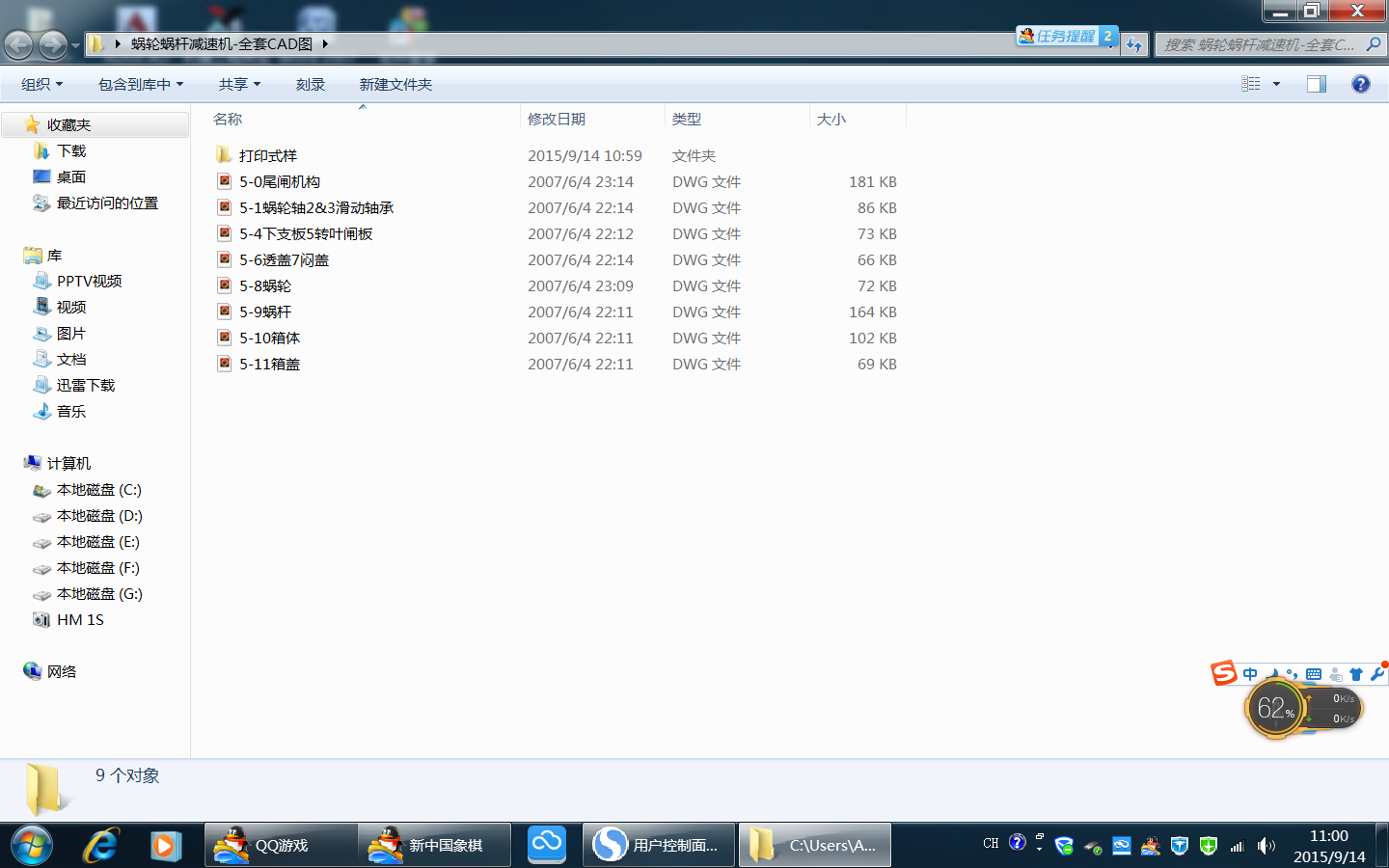This screenshot has height=868, width=1389.
Task: Select 计算机 in the navigation pane
Action: (68, 464)
